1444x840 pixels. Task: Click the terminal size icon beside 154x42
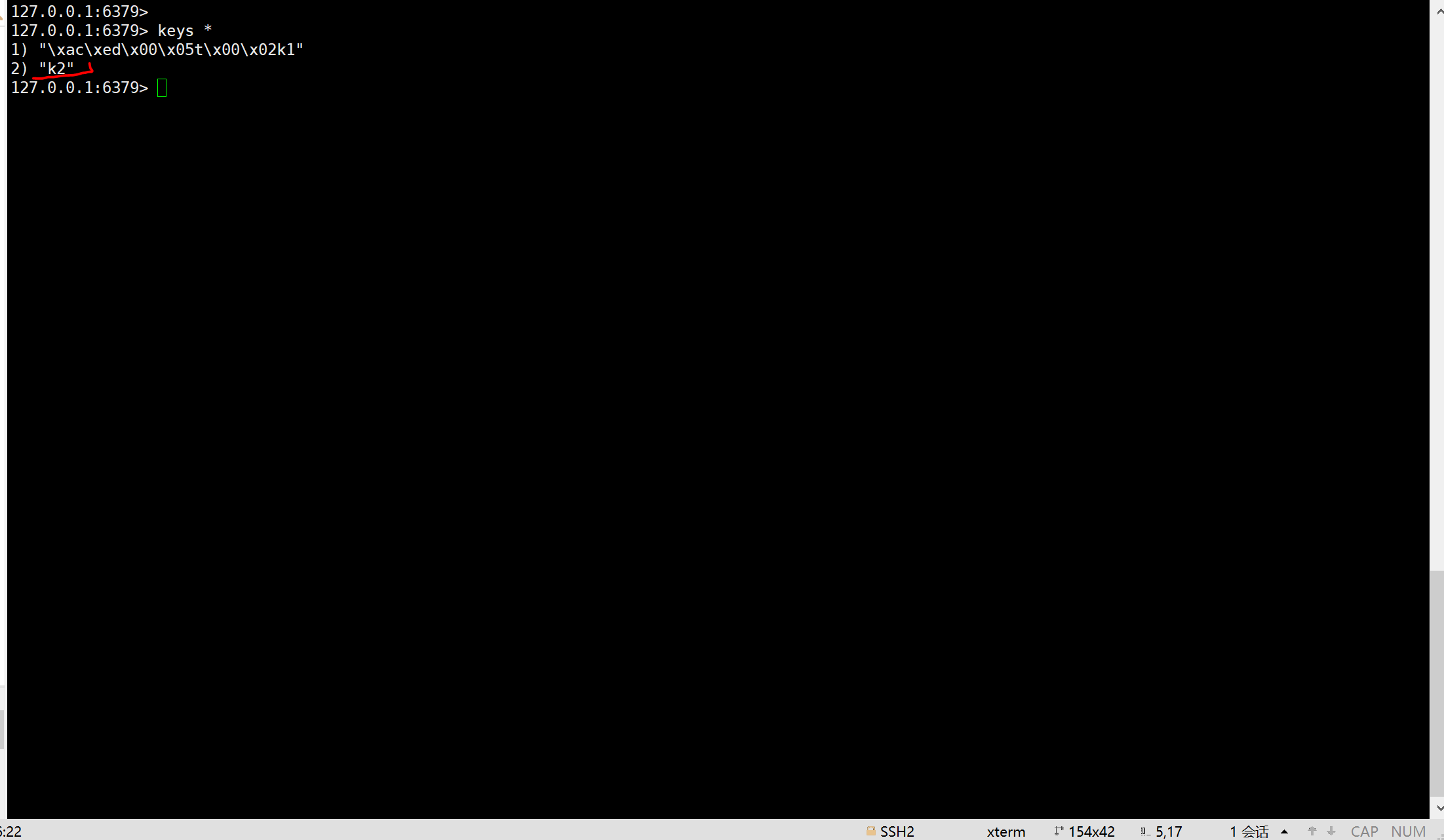click(x=1059, y=831)
